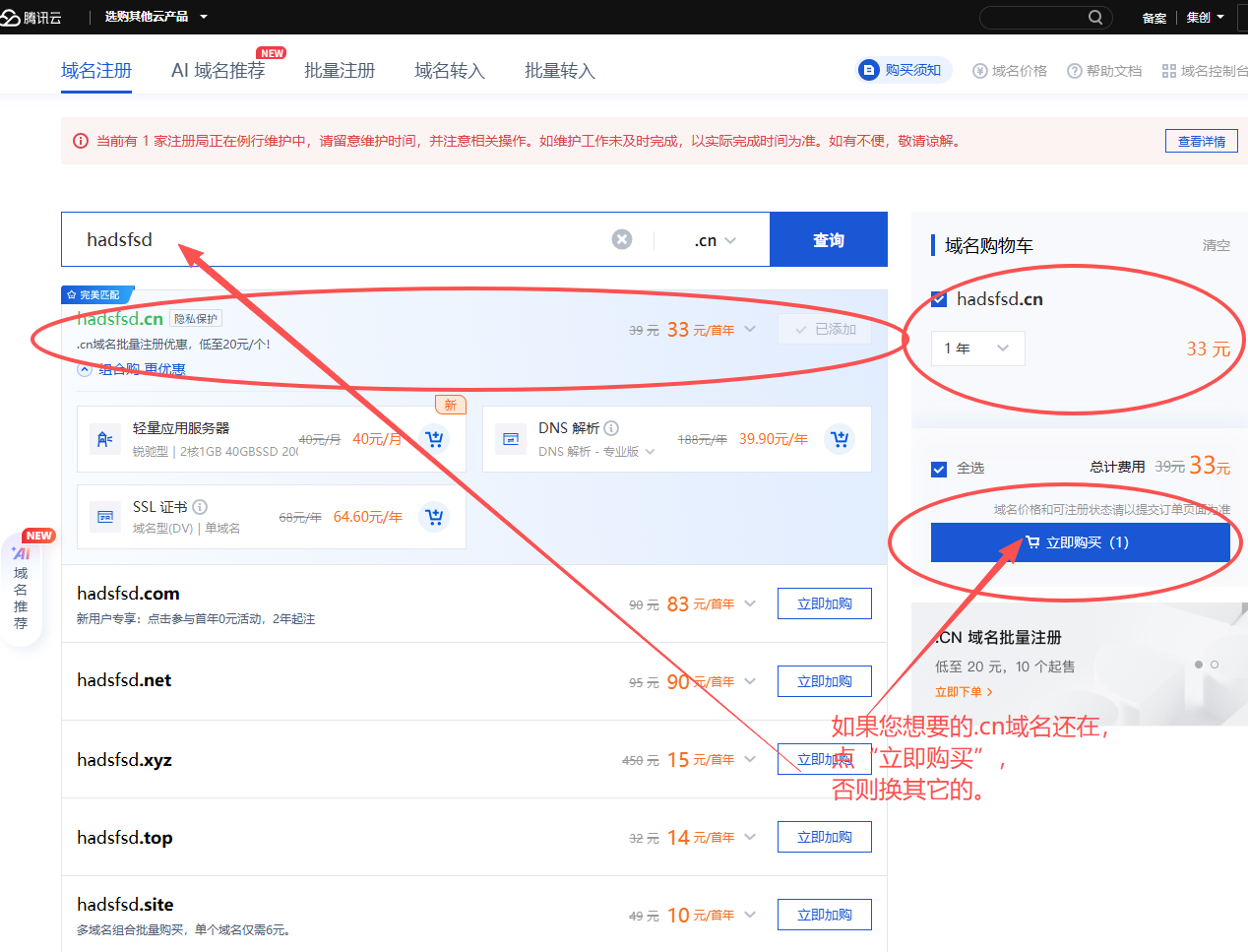This screenshot has height=952, width=1248.
Task: Expand price details for hadsfsd.com
Action: [750, 603]
